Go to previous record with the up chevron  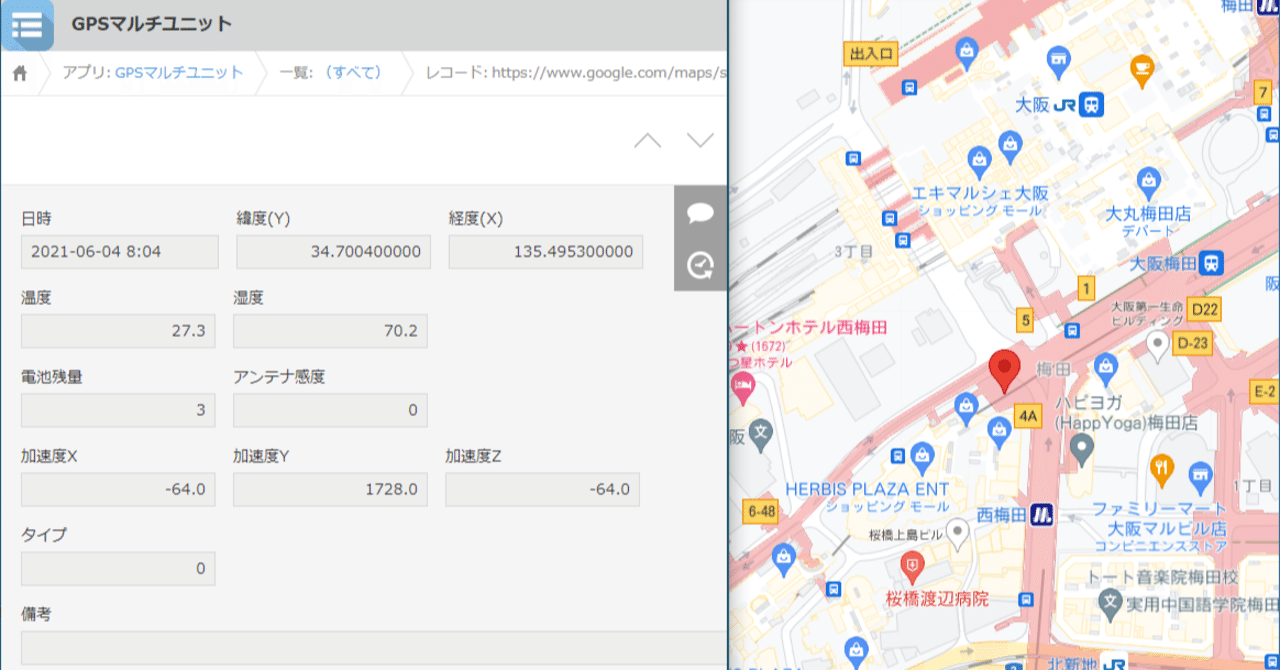(x=648, y=140)
